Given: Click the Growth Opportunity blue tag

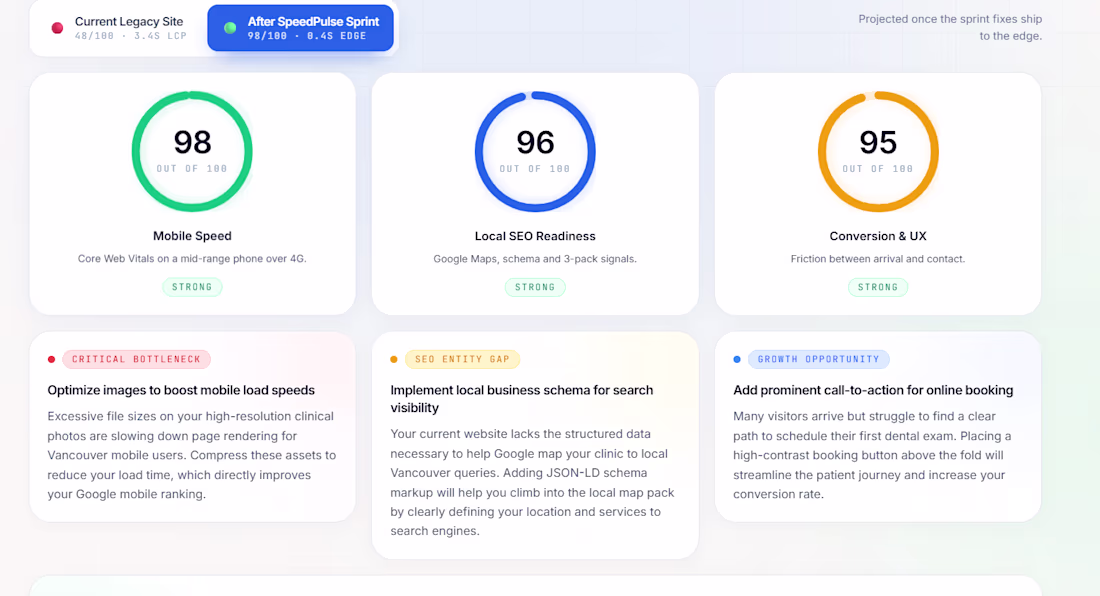Looking at the screenshot, I should point(819,359).
